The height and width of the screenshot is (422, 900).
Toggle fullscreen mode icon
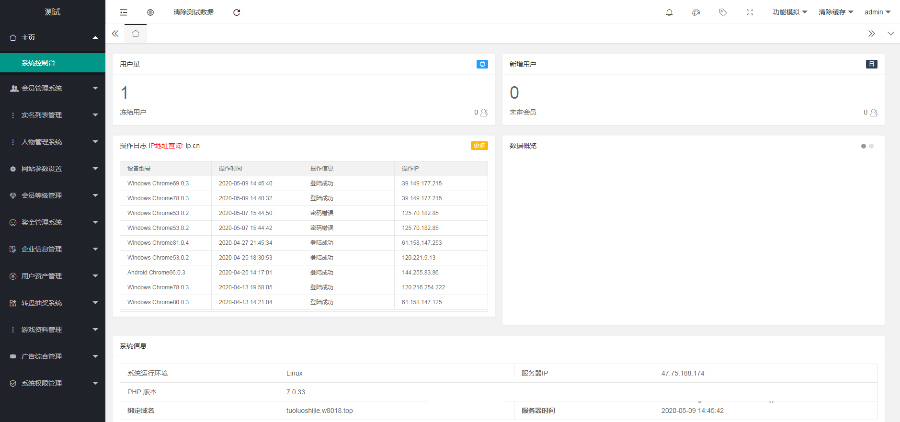coord(750,12)
